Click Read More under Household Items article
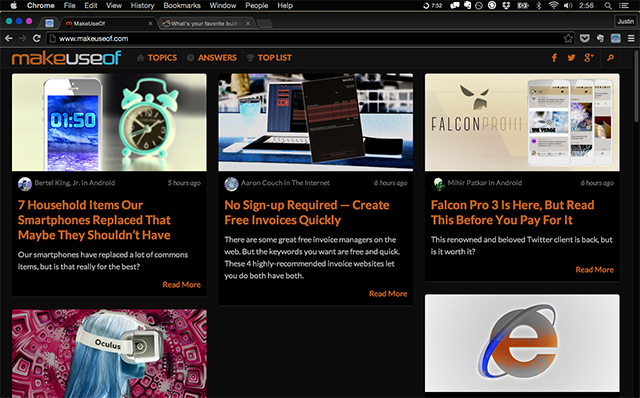640x398 pixels. click(182, 285)
